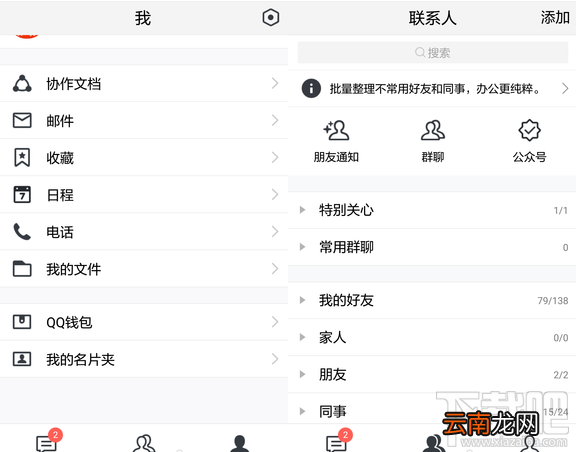Open the 邮件 row chevron
Viewport: 576px width, 452px height.
[x=275, y=121]
